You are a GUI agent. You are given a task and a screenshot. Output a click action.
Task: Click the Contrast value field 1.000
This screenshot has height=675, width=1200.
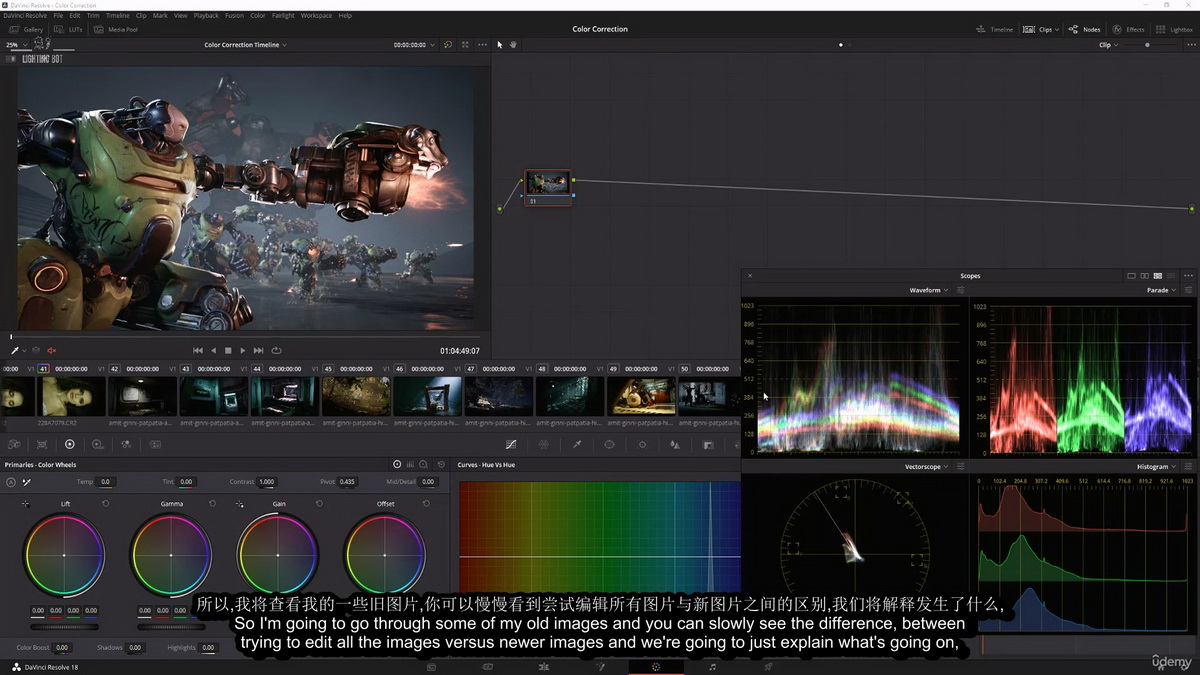point(266,482)
